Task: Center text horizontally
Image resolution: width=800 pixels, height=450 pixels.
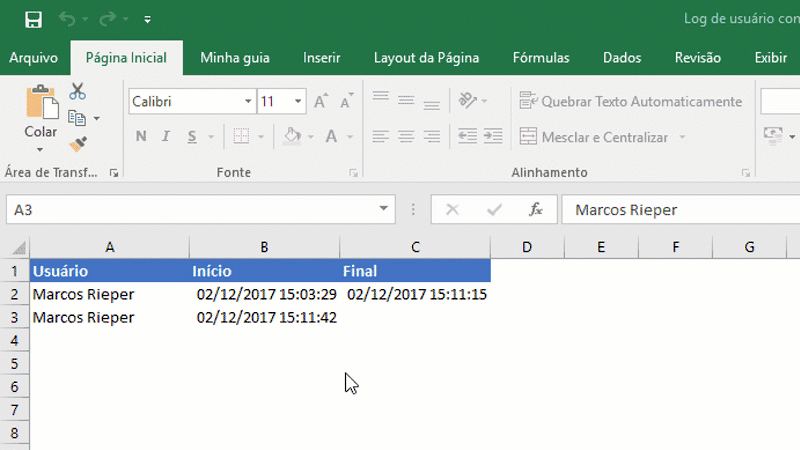Action: pyautogui.click(x=406, y=136)
